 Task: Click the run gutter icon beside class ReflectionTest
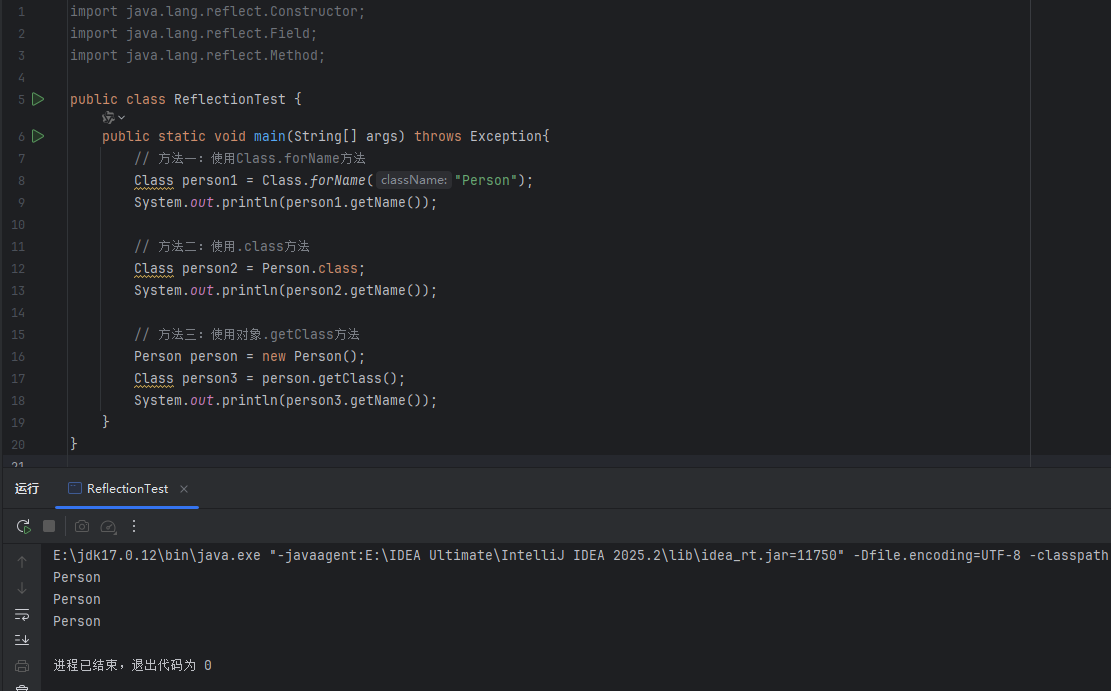[x=38, y=99]
